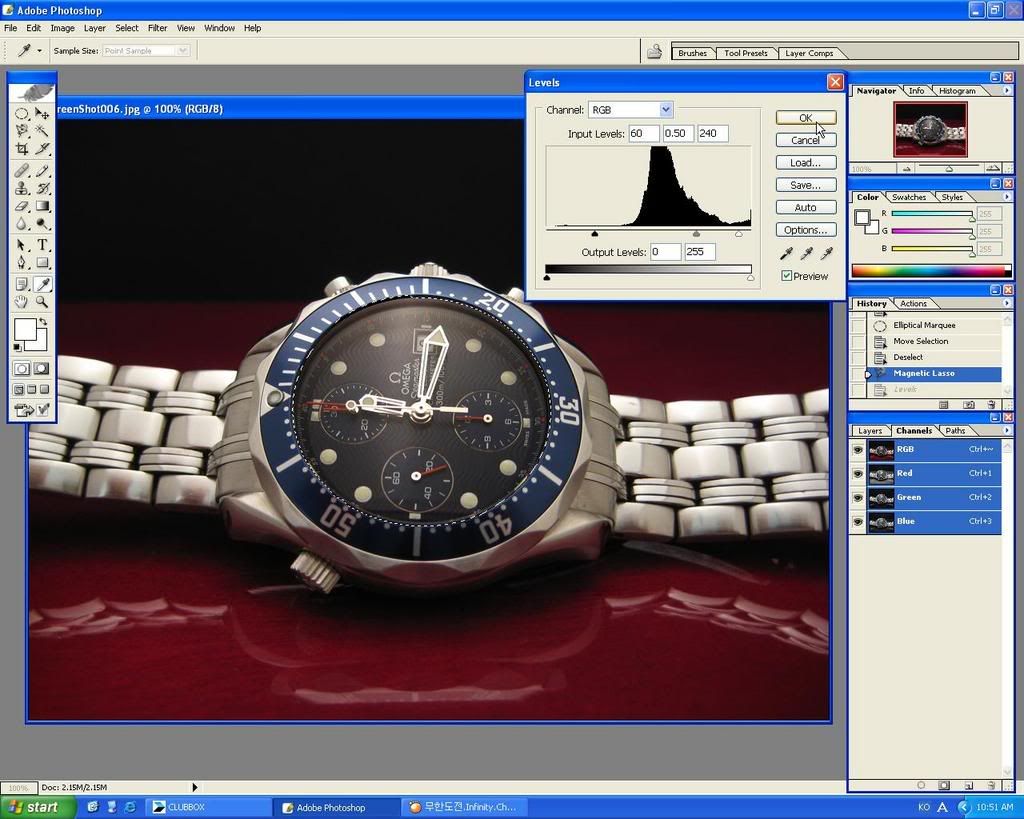The width and height of the screenshot is (1024, 819).
Task: Open Color panel flyout menu arrow
Action: pos(1006,197)
